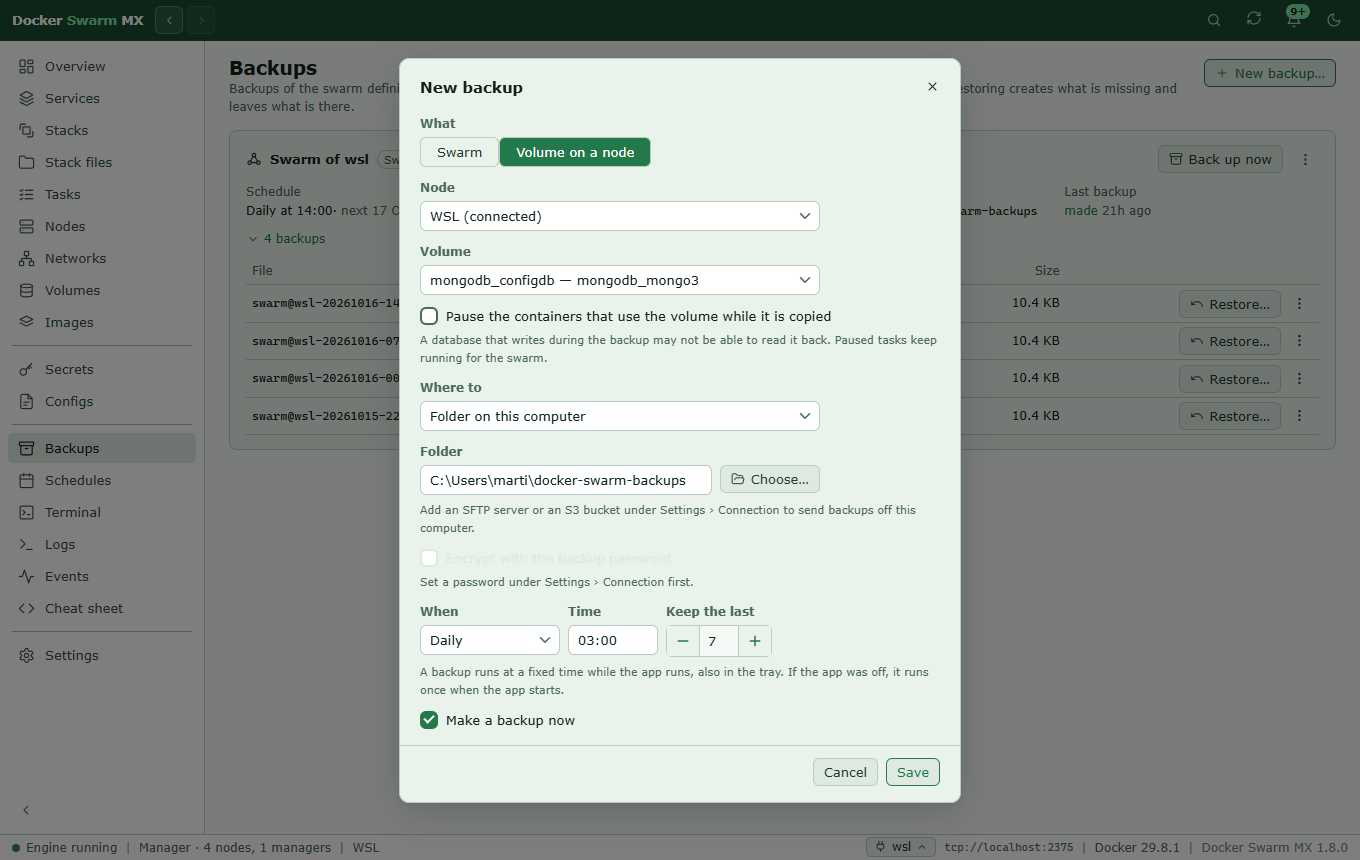Choose a backup folder

pos(770,480)
